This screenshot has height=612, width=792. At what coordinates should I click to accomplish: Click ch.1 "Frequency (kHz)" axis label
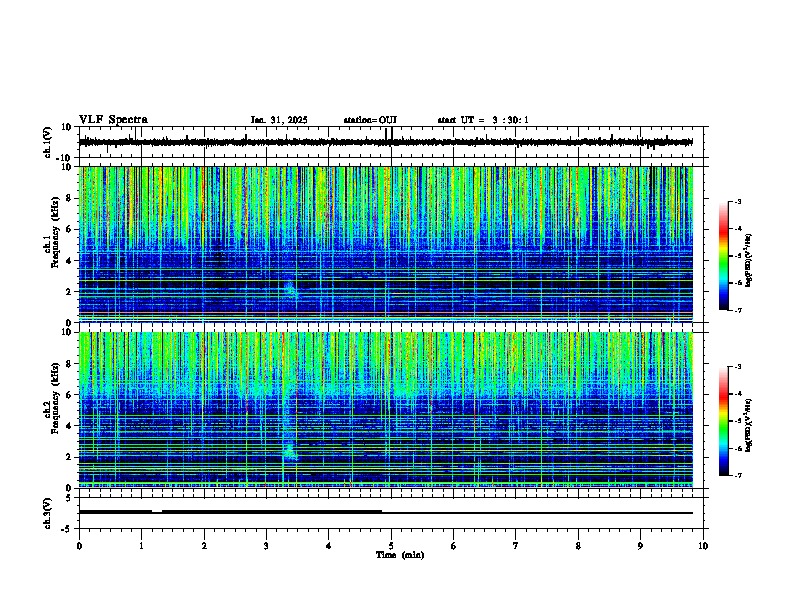coord(55,233)
